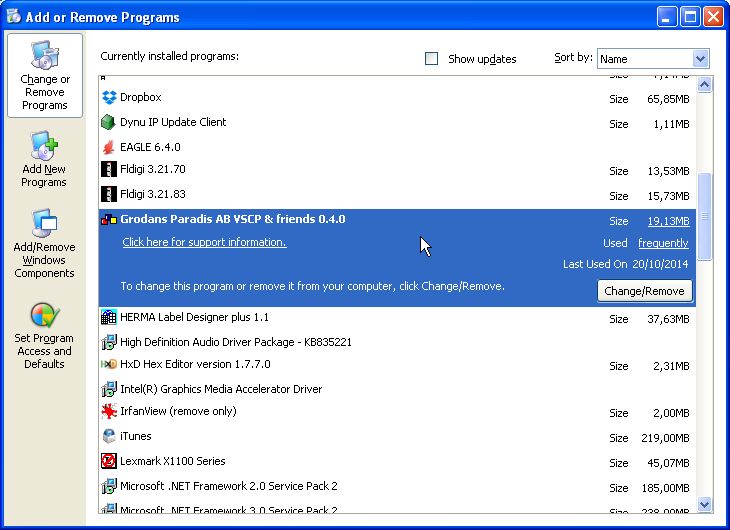This screenshot has height=530, width=730.
Task: Select the Lexmark X1100 Series icon
Action: coord(110,461)
